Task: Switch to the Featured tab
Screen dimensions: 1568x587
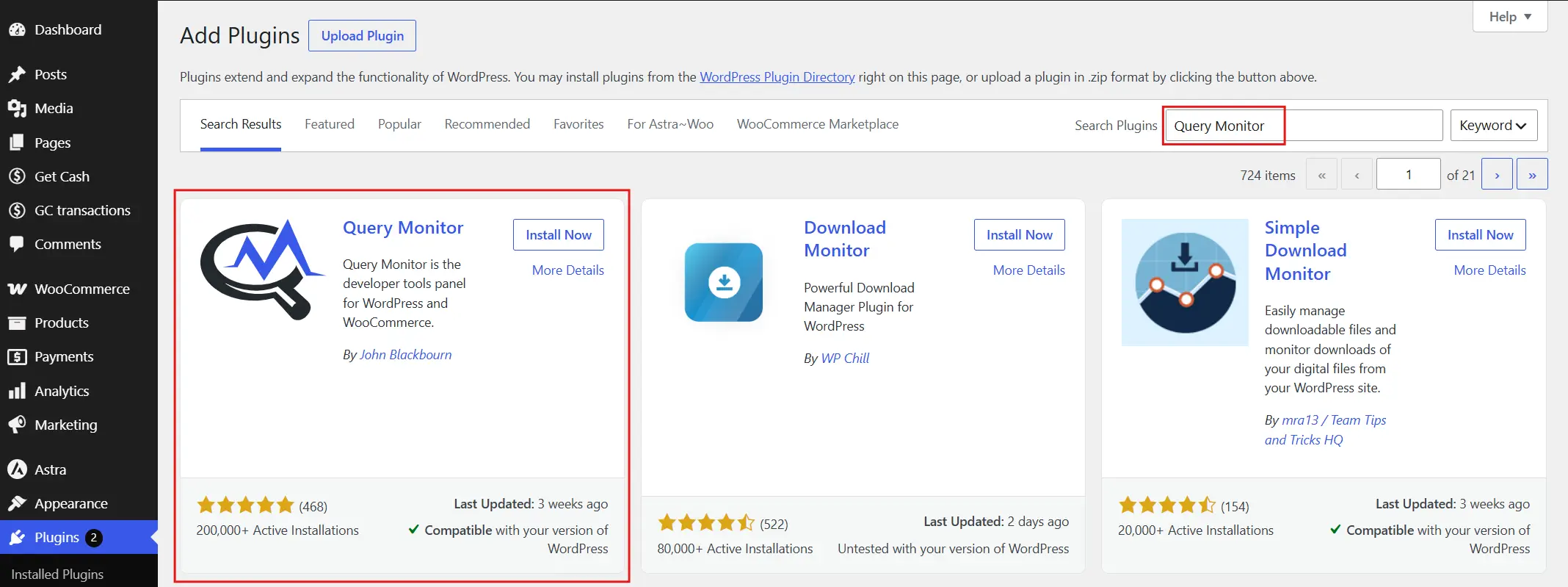Action: pyautogui.click(x=330, y=124)
